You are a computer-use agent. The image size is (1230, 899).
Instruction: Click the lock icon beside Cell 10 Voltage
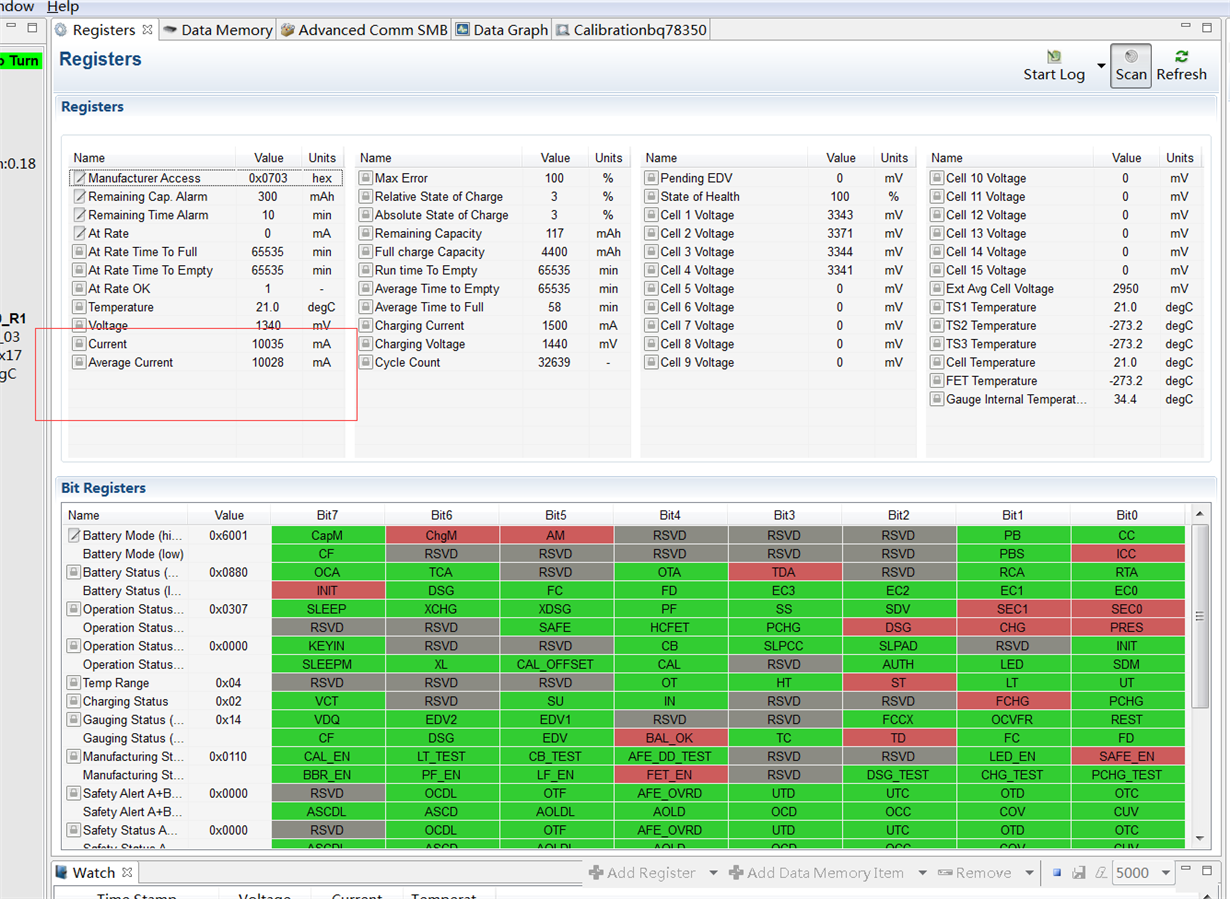937,178
